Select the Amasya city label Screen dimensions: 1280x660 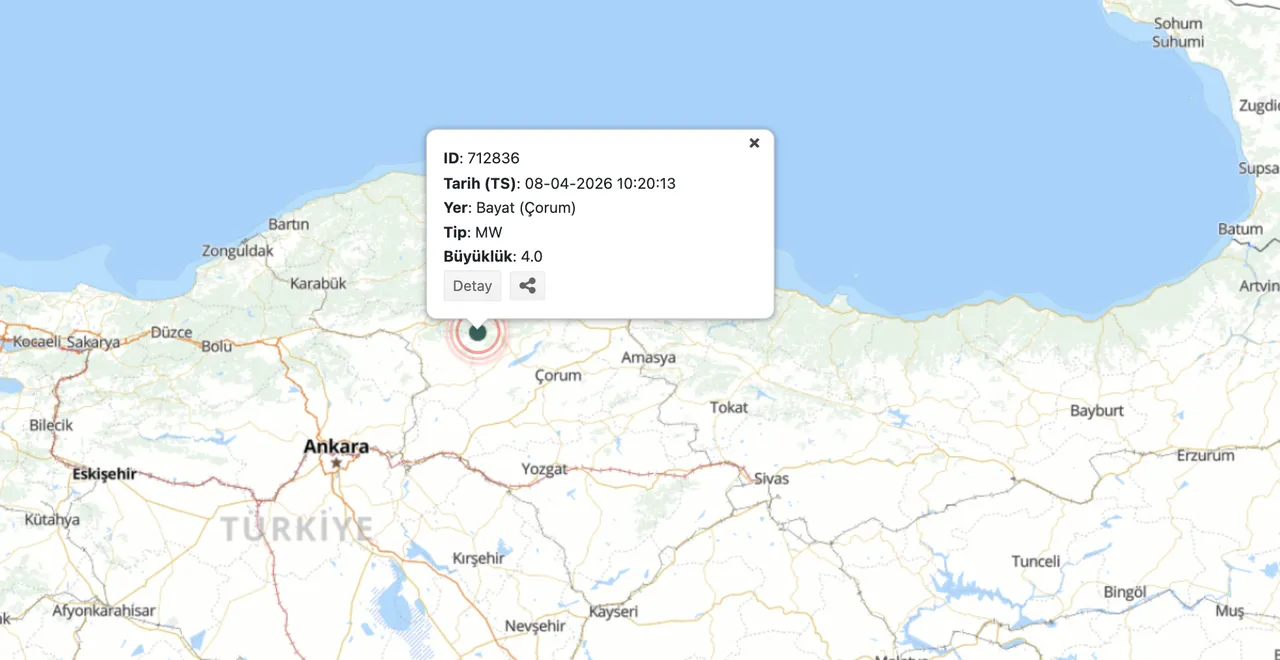pyautogui.click(x=648, y=356)
